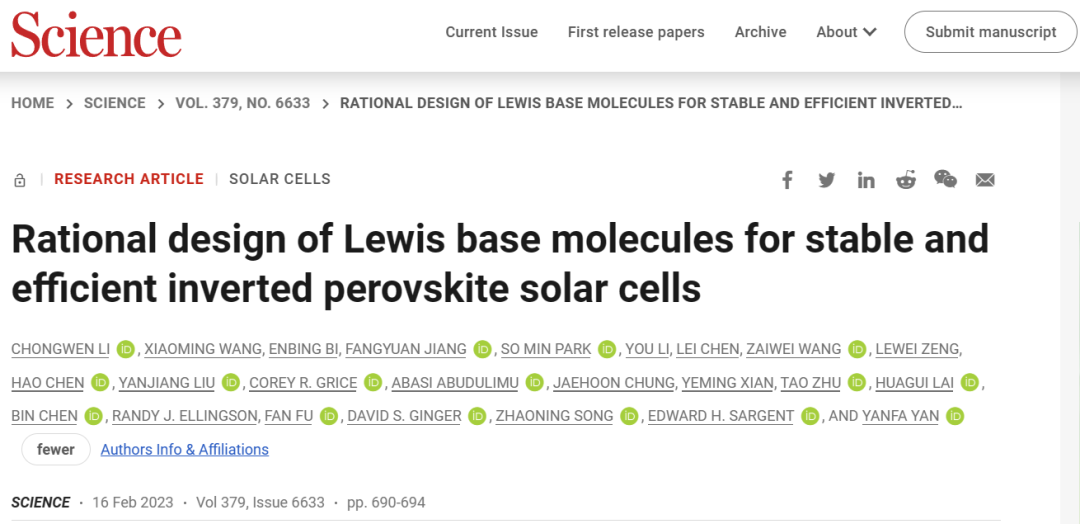Image resolution: width=1080 pixels, height=524 pixels.
Task: Click the Science logo
Action: point(96,34)
